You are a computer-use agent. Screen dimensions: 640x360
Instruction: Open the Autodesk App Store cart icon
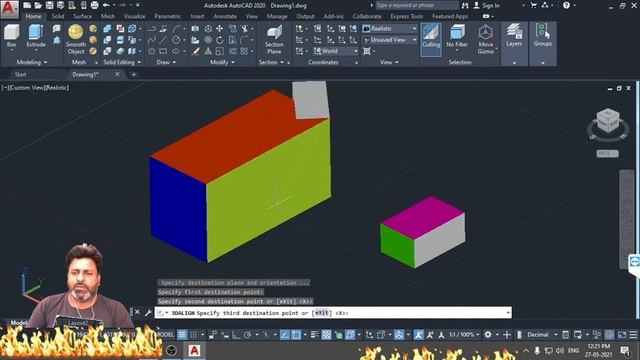tap(533, 5)
